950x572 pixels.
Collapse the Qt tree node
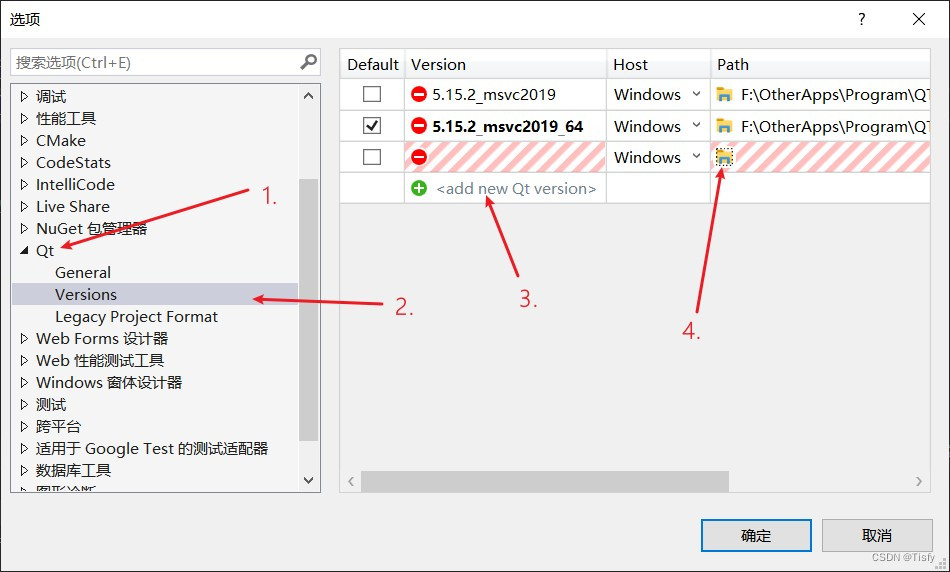(24, 250)
